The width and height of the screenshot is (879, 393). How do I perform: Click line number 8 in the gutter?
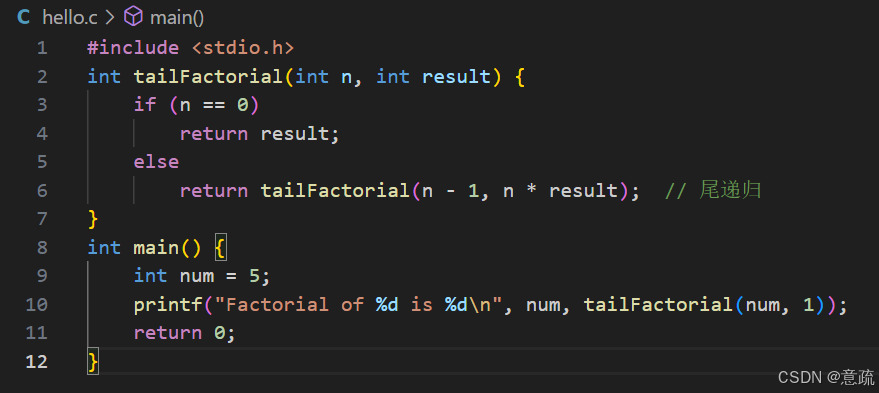click(x=42, y=248)
